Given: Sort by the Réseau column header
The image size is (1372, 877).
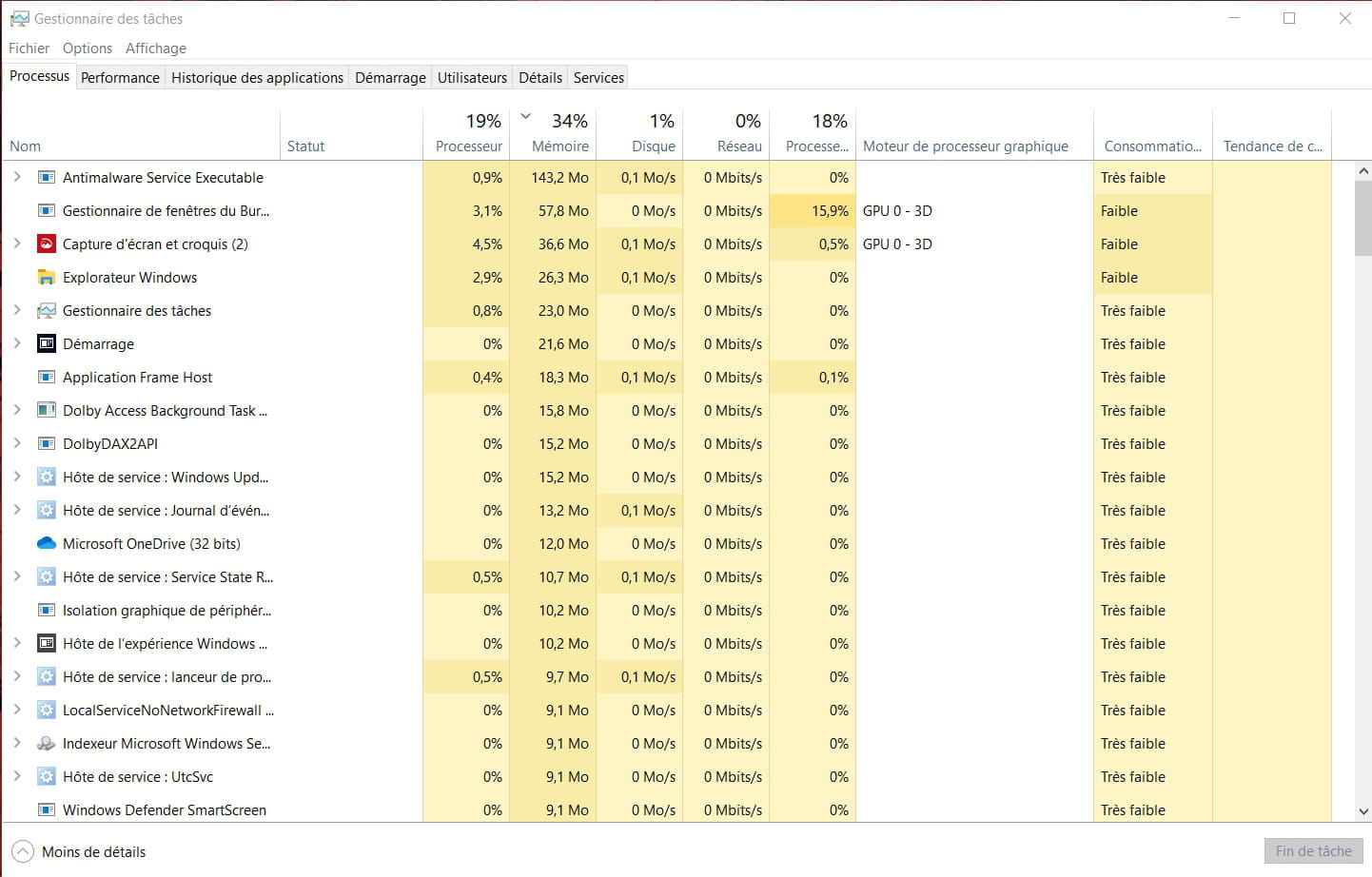Looking at the screenshot, I should (726, 134).
